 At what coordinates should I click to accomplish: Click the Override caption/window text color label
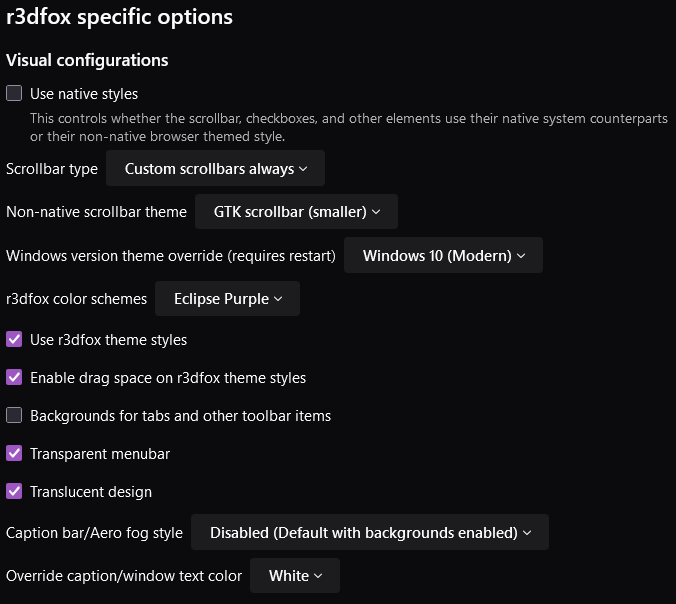click(x=124, y=576)
